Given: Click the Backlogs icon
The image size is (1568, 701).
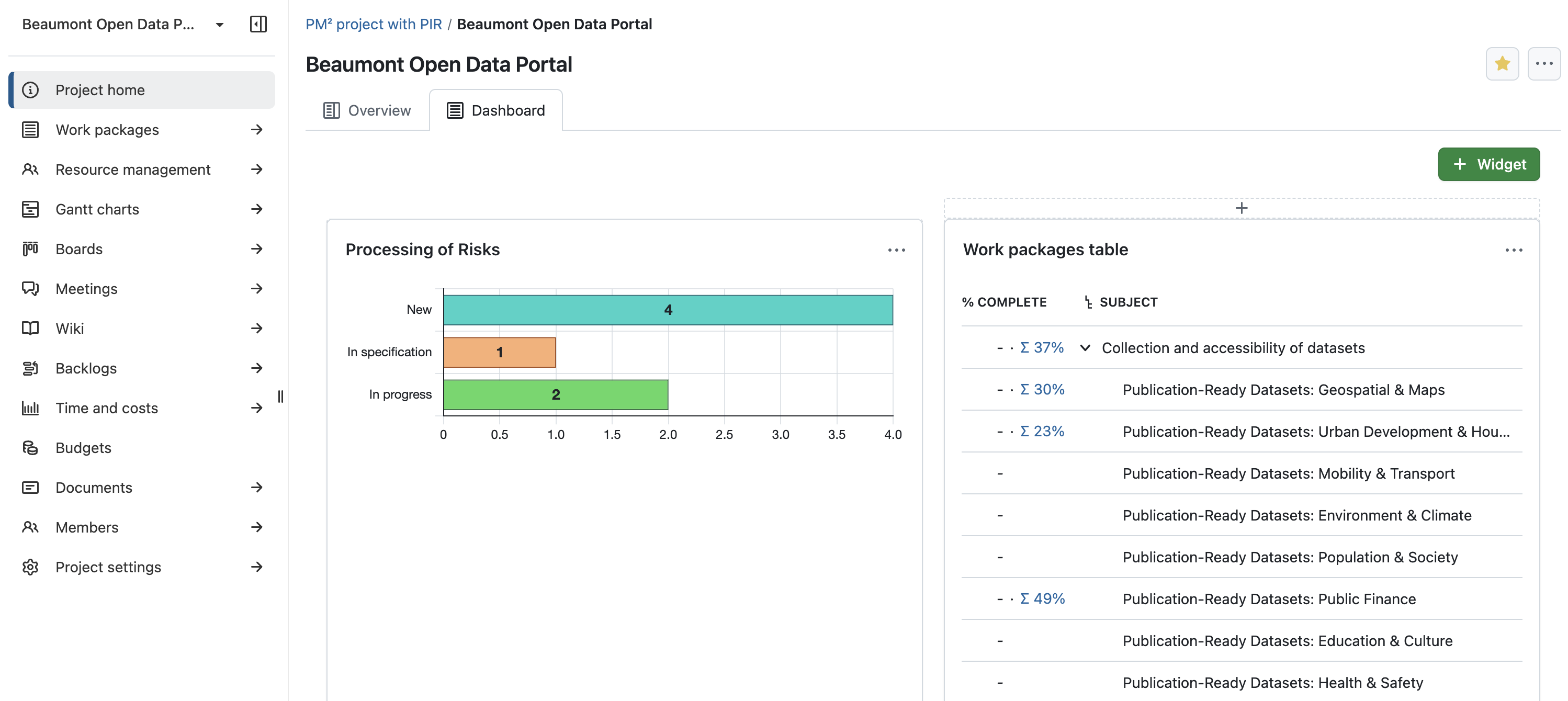Looking at the screenshot, I should (30, 368).
